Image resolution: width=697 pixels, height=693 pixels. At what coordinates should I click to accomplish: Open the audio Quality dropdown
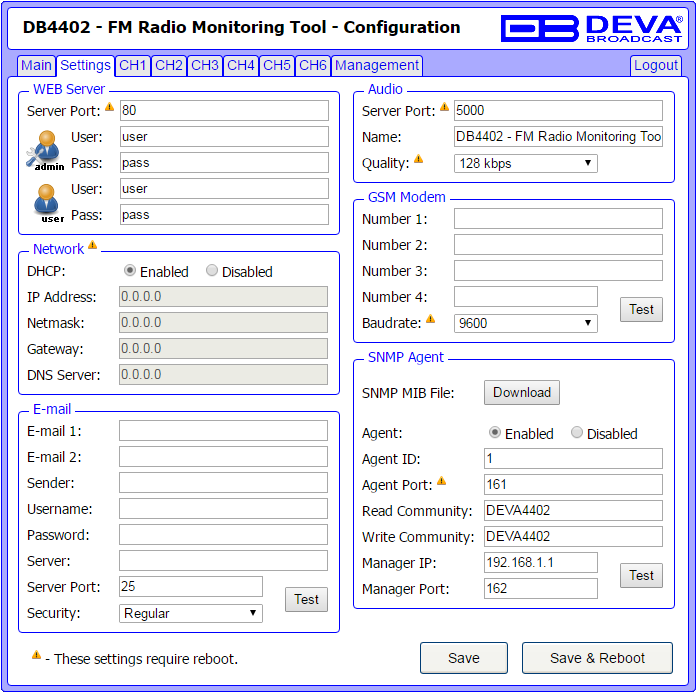(526, 164)
